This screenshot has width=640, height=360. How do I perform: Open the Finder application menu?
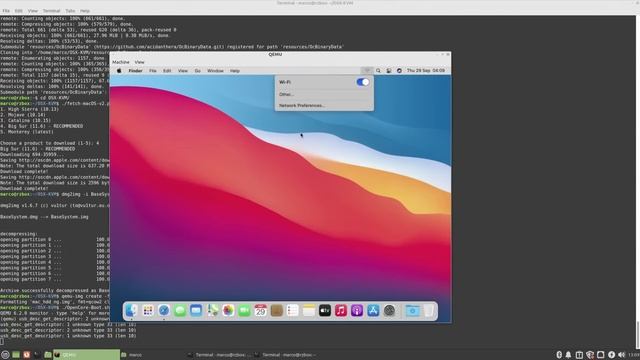coord(136,71)
